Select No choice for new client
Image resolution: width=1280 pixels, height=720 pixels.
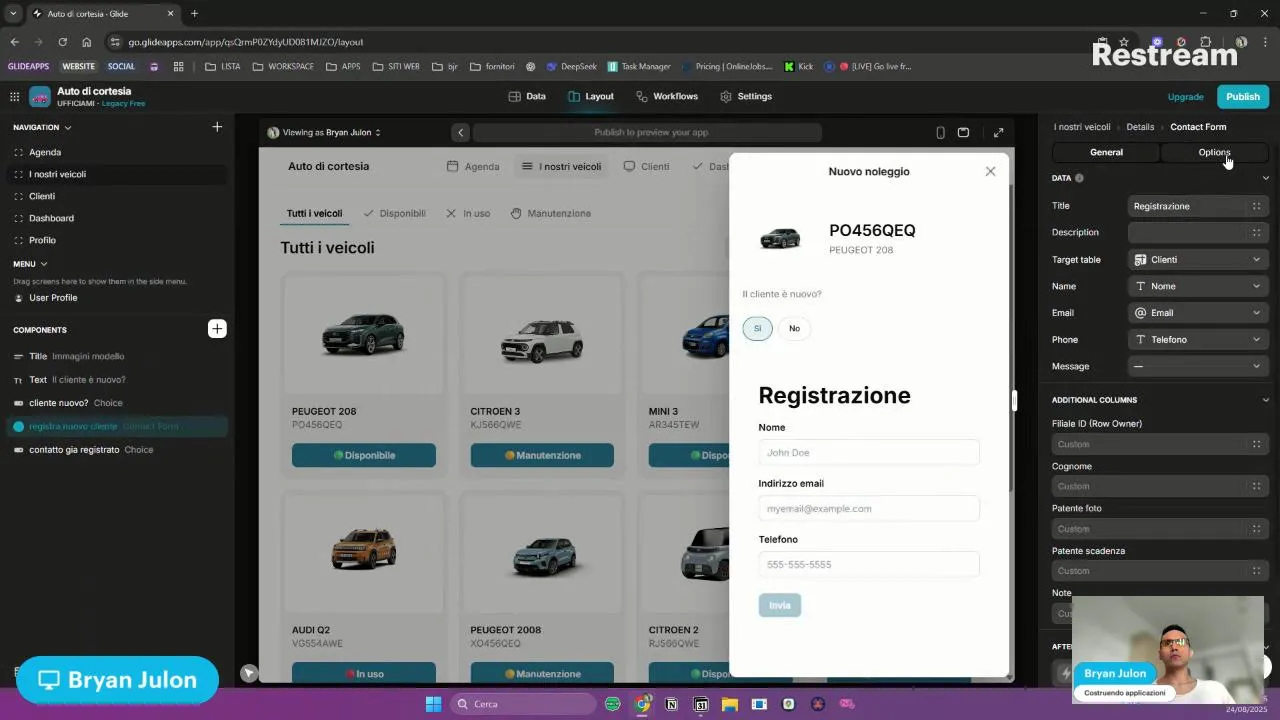794,328
